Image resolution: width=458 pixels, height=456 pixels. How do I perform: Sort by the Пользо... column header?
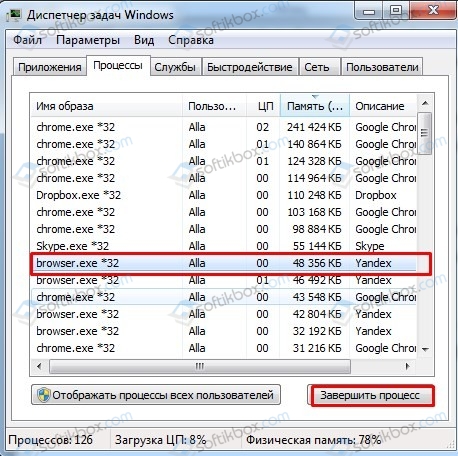click(x=214, y=106)
